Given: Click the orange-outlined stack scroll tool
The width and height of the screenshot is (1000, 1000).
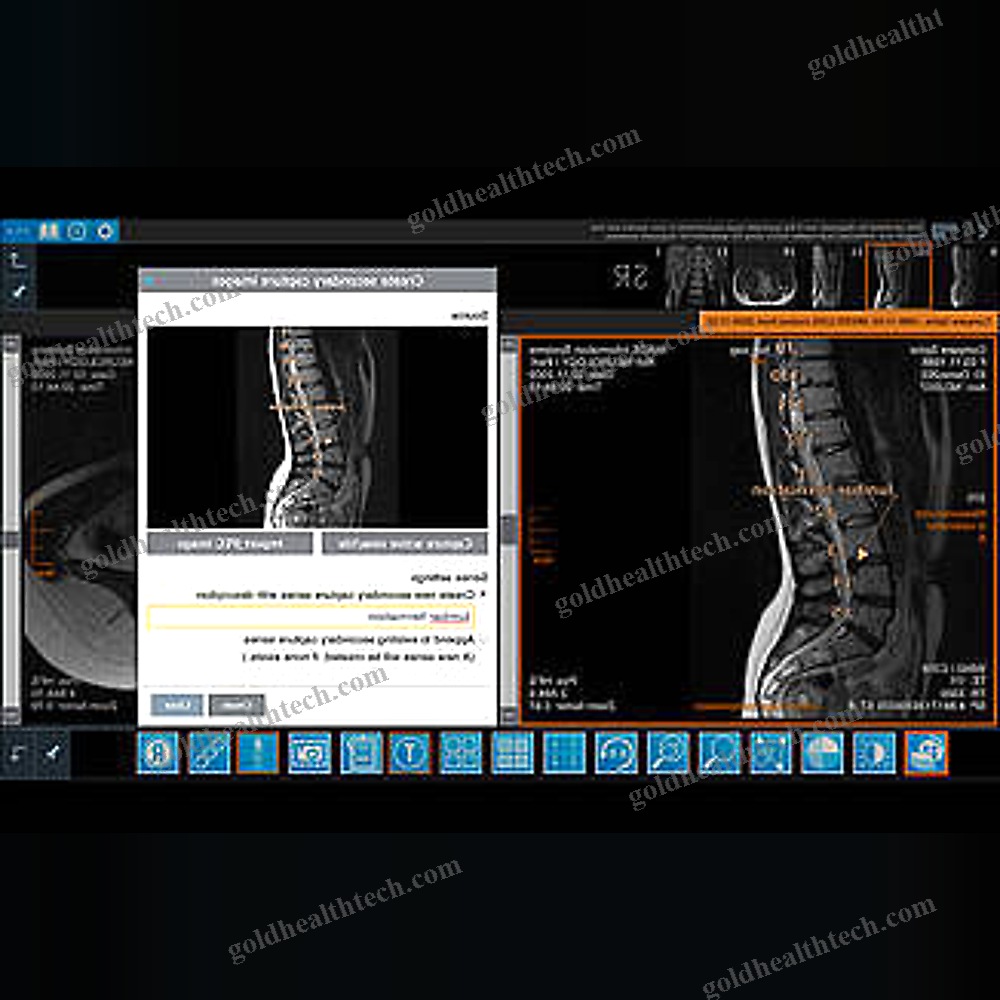Looking at the screenshot, I should pos(926,753).
